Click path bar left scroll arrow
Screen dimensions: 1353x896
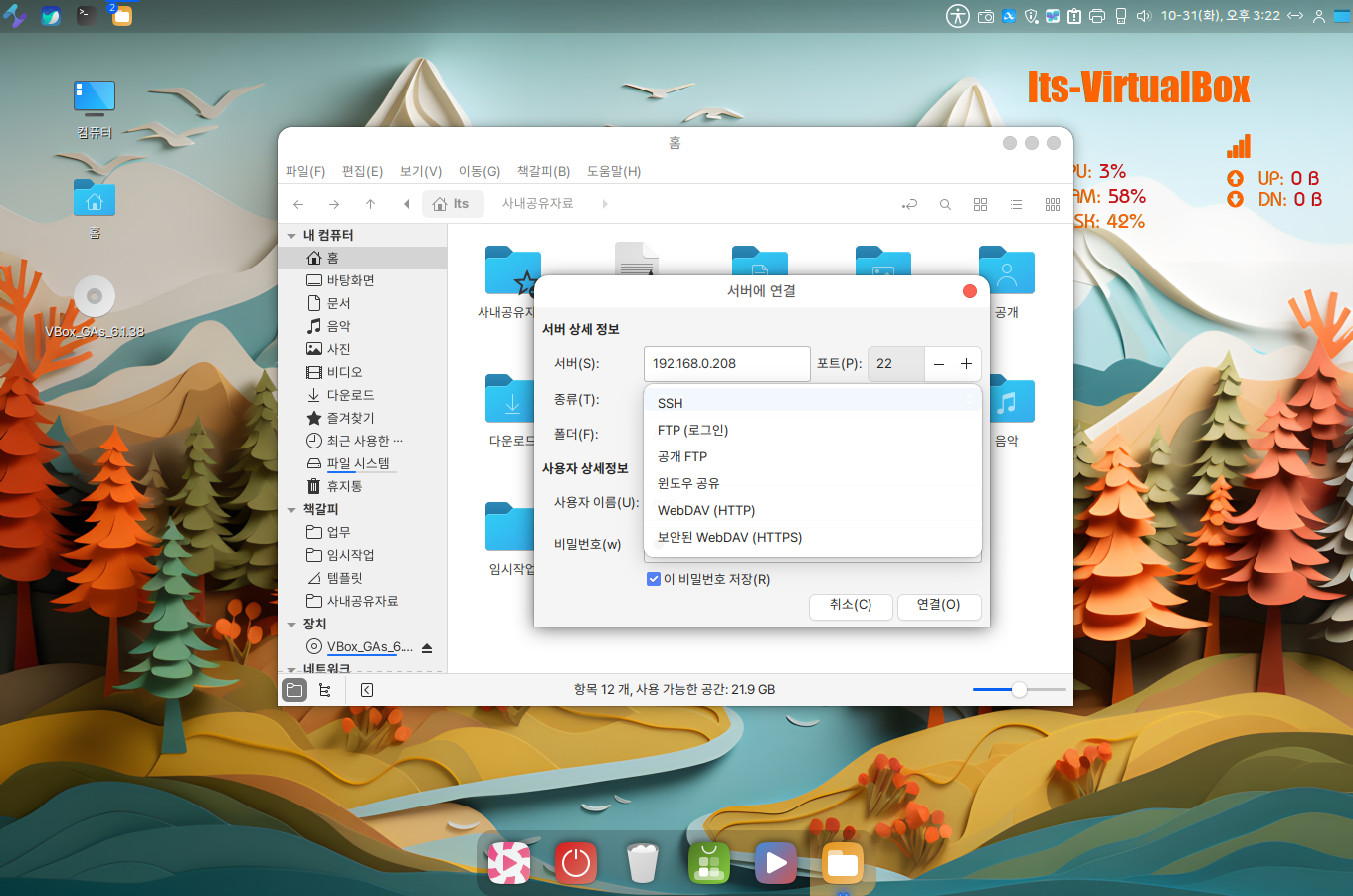coord(406,204)
